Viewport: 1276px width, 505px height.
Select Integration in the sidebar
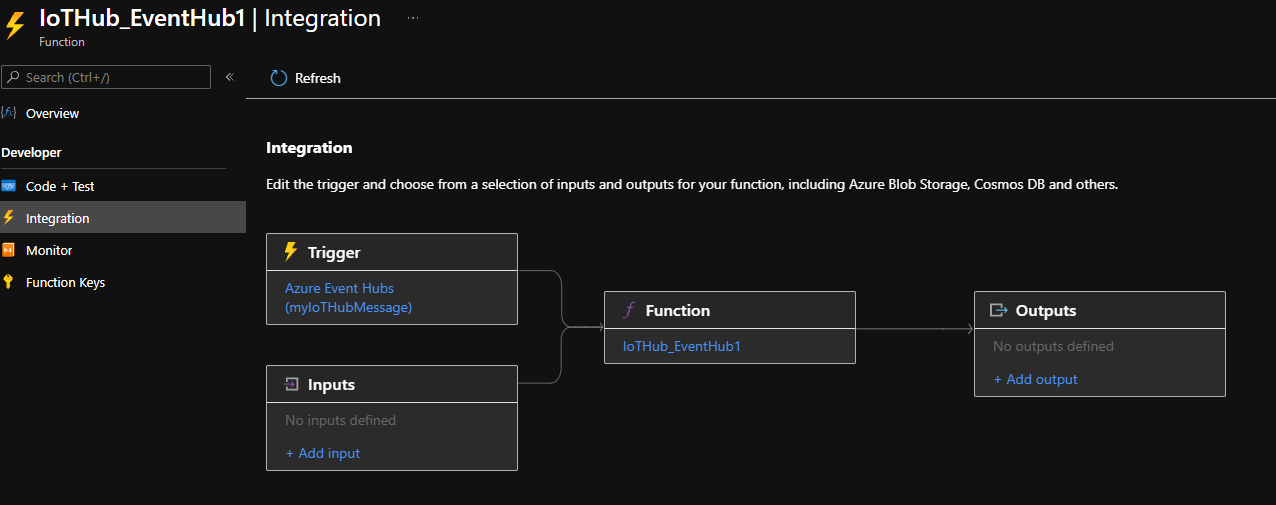[123, 218]
